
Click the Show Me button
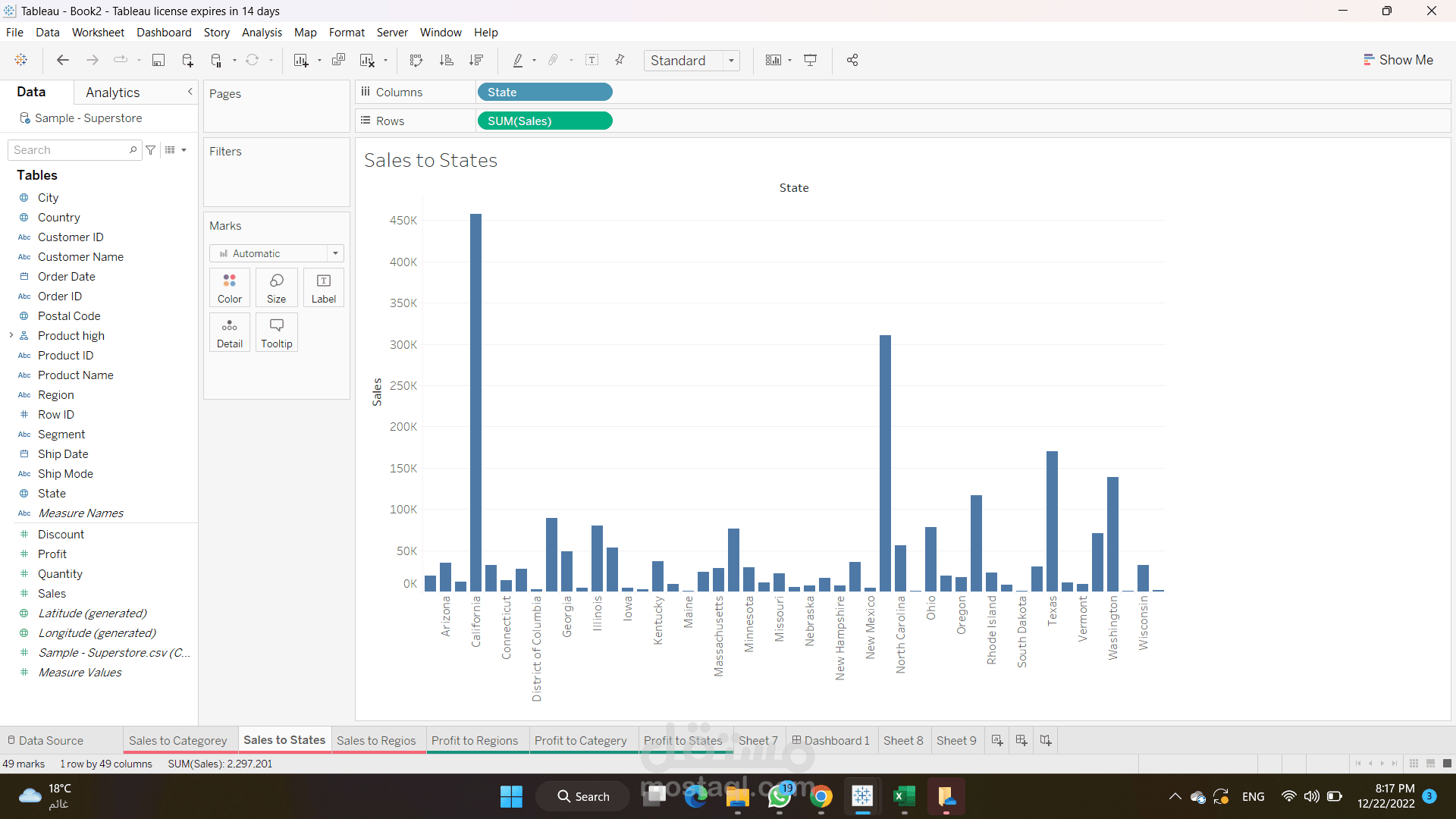coord(1398,60)
